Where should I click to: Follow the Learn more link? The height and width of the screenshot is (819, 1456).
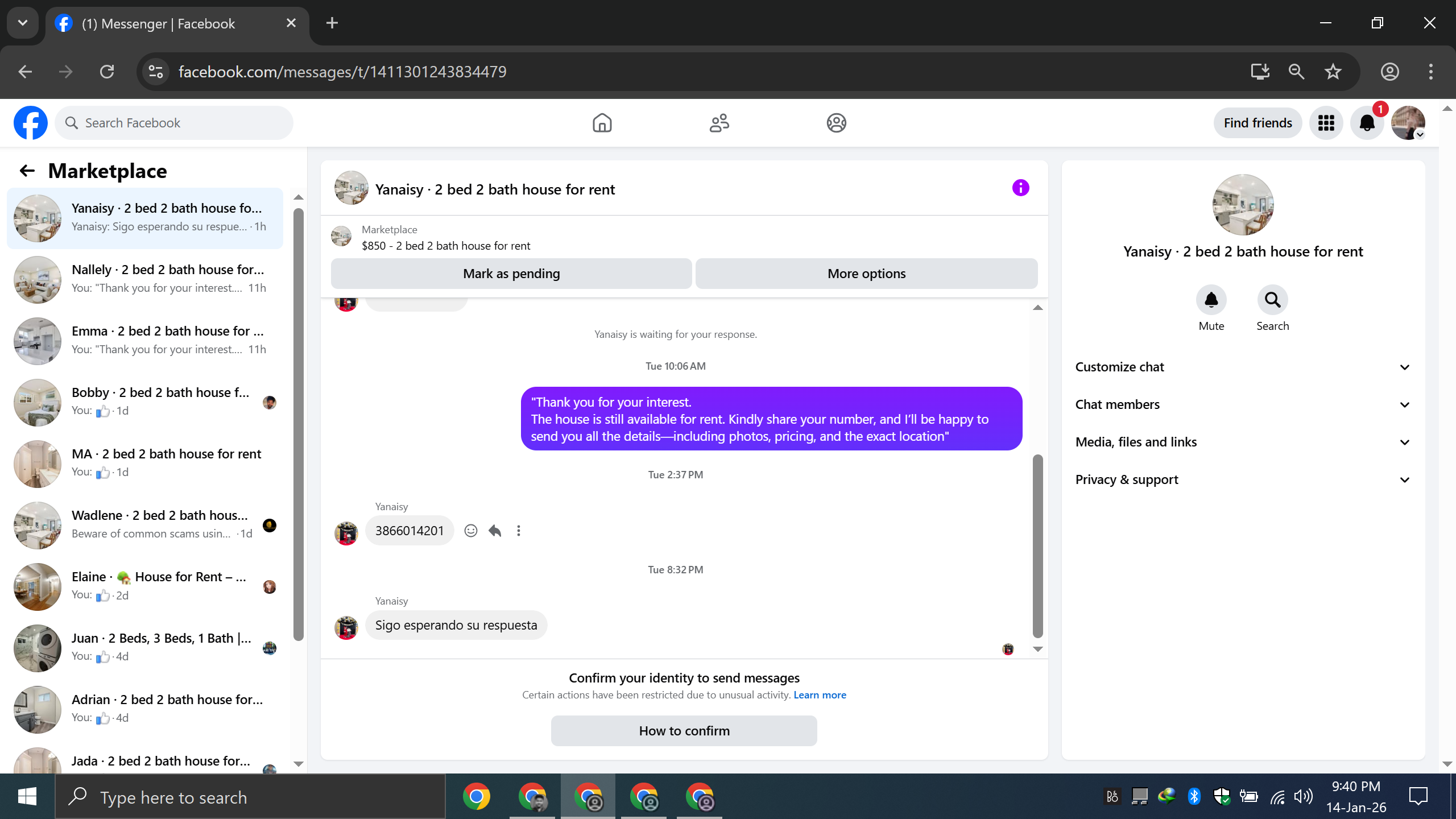coord(820,695)
